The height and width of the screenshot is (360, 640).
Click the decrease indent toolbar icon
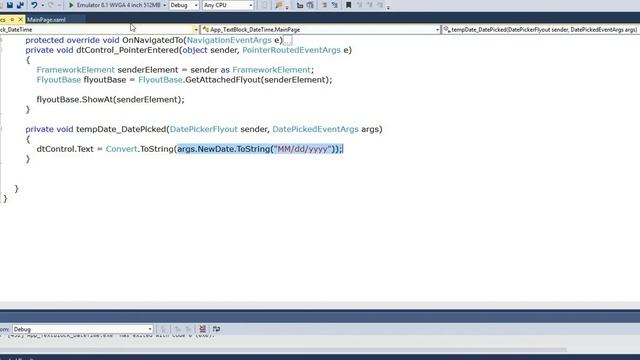point(300,5)
